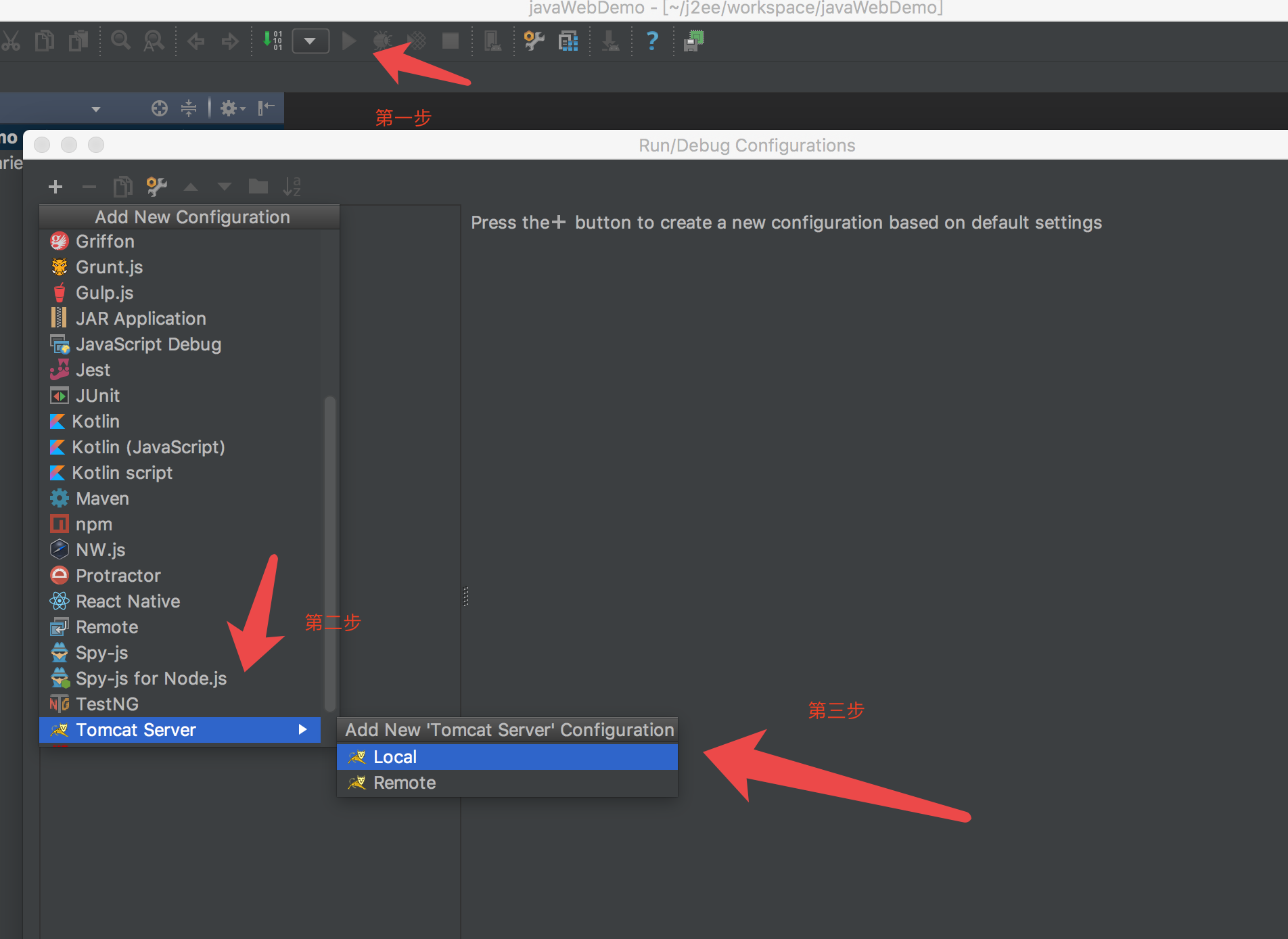Choose JUnit from the configuration list
This screenshot has height=939, width=1288.
[180, 396]
